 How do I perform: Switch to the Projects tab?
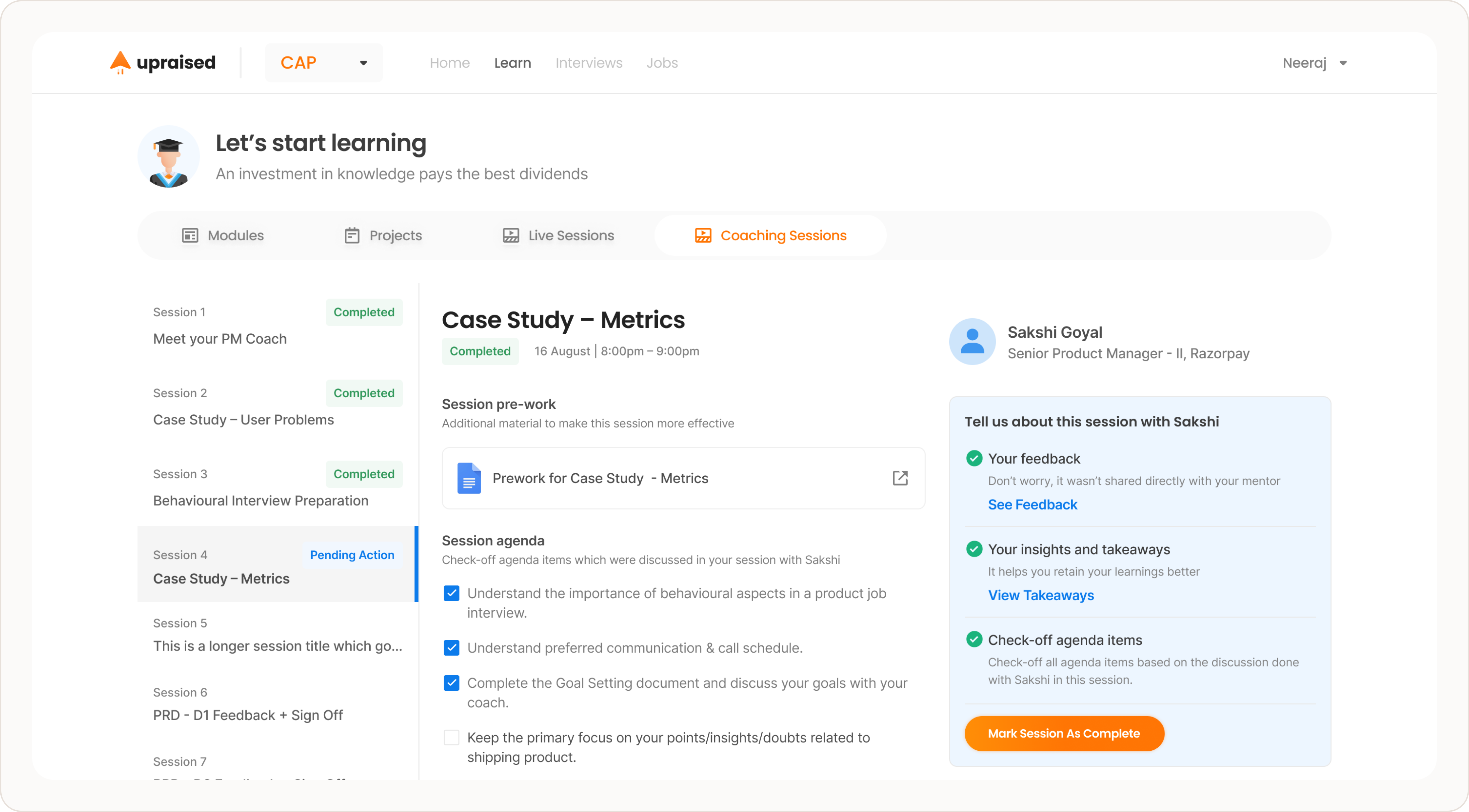coord(383,235)
